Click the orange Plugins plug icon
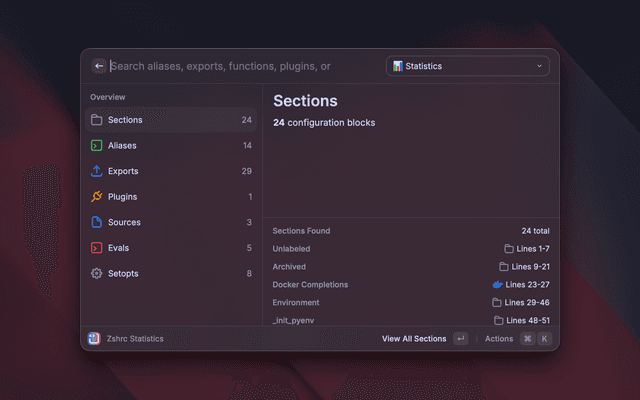Viewport: 640px width, 400px height. 97,197
